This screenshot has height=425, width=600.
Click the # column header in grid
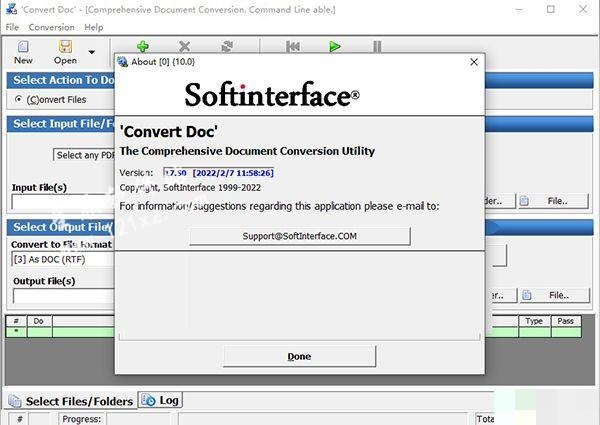[x=16, y=321]
